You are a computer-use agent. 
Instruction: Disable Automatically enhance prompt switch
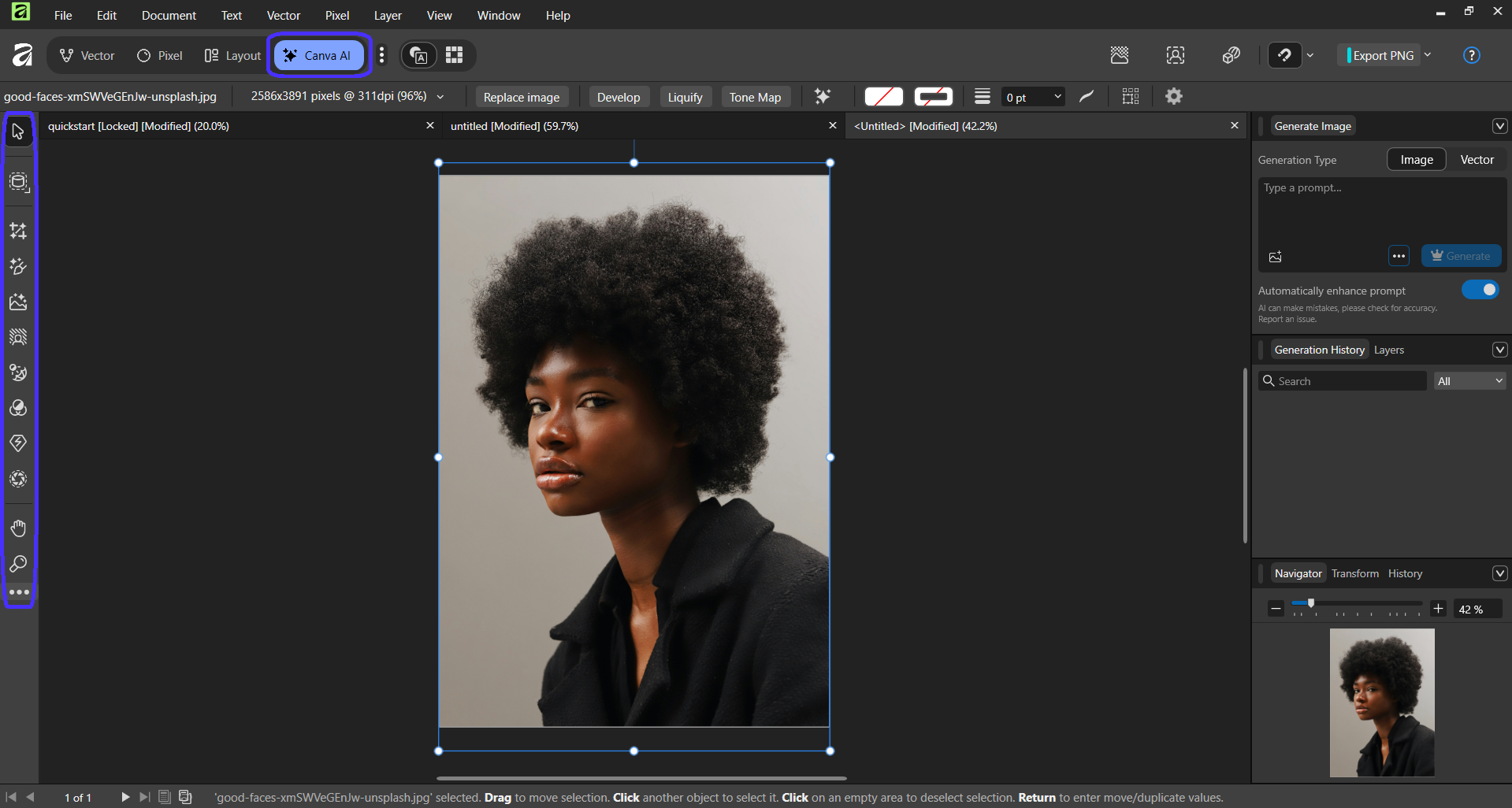1480,290
